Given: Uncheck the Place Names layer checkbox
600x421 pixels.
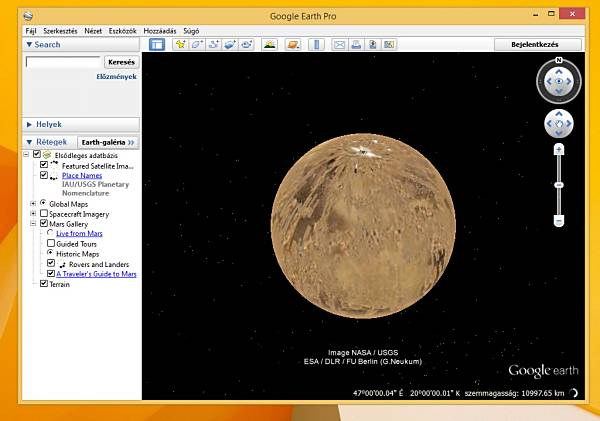Looking at the screenshot, I should tap(44, 175).
